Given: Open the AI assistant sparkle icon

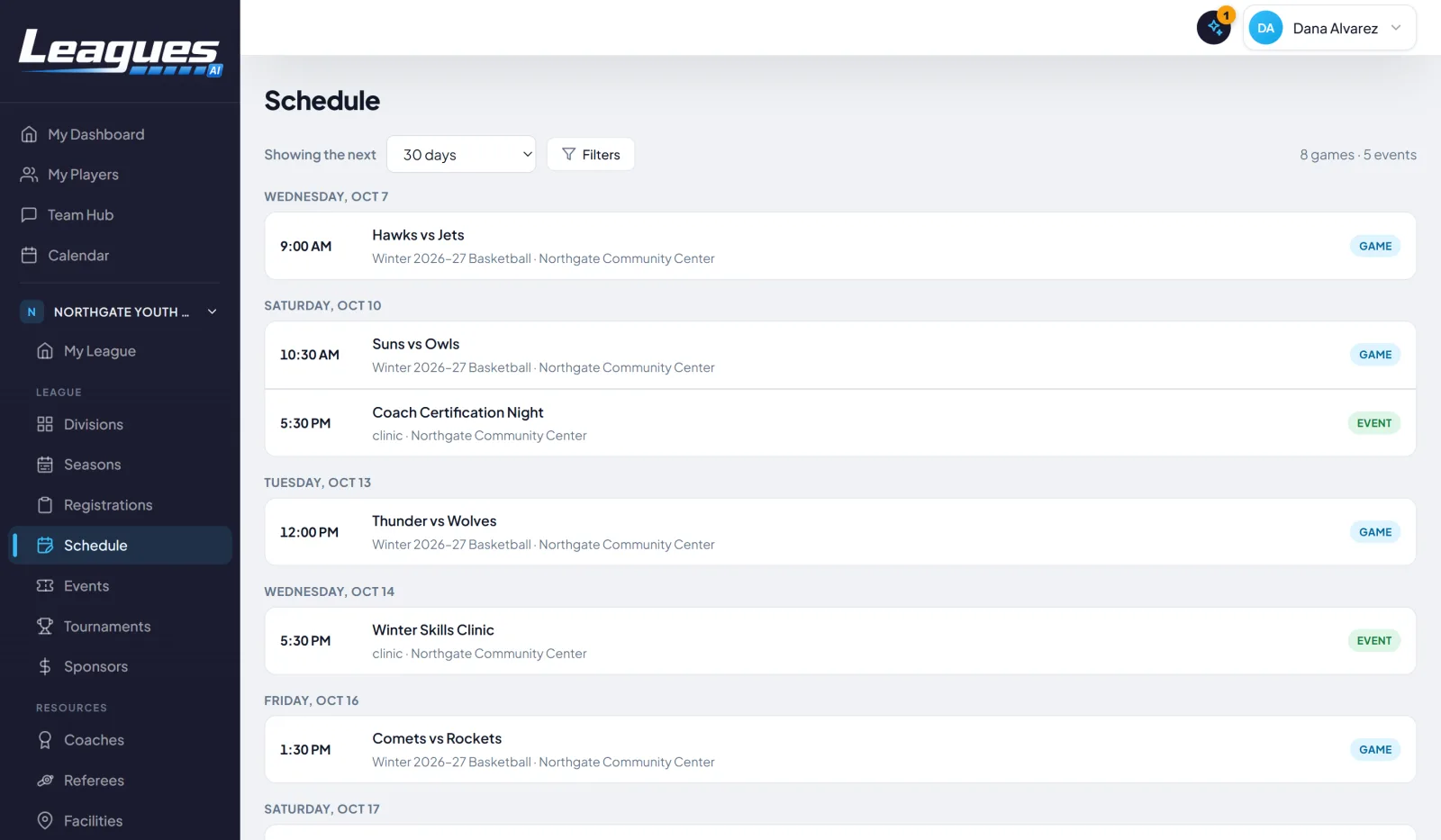Looking at the screenshot, I should 1214,28.
